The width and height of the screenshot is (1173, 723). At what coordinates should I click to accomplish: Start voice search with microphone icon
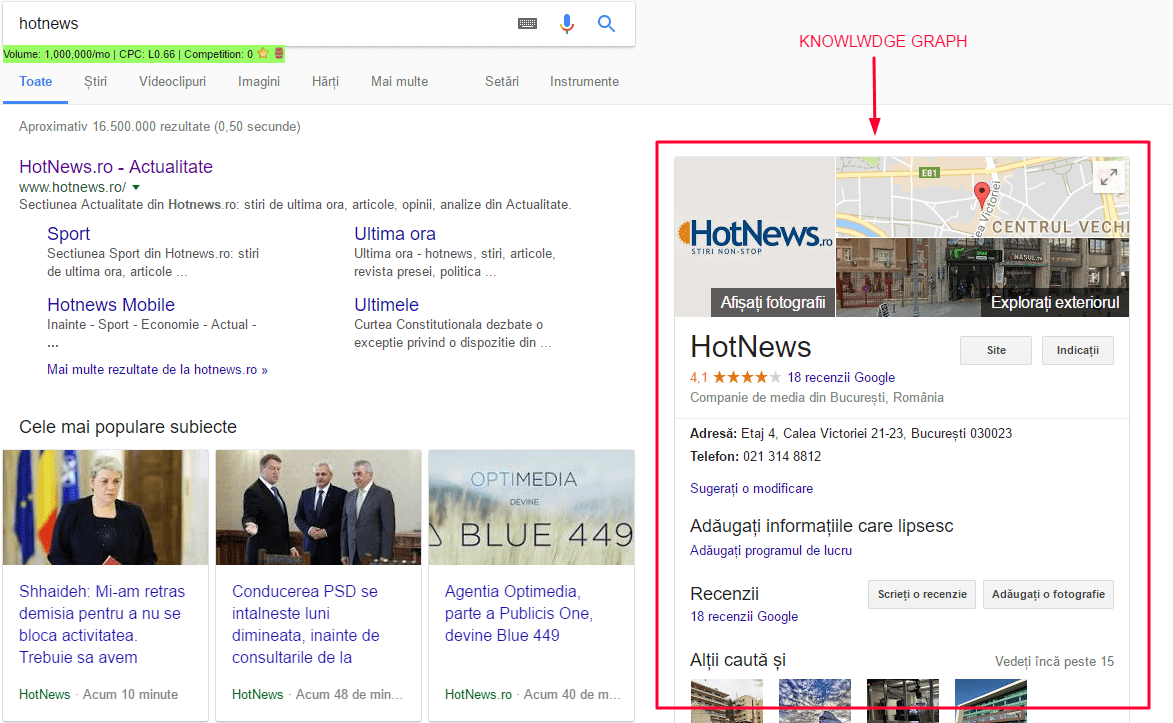click(x=567, y=24)
